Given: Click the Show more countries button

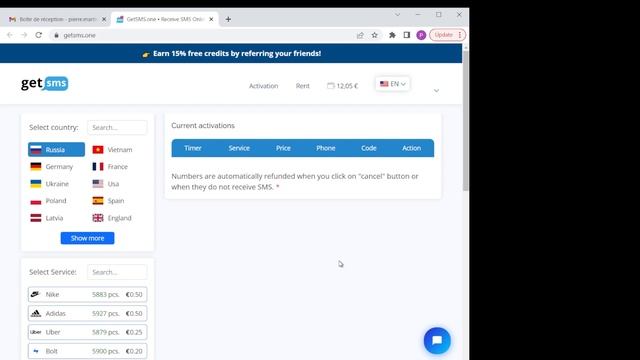Looking at the screenshot, I should pos(87,238).
